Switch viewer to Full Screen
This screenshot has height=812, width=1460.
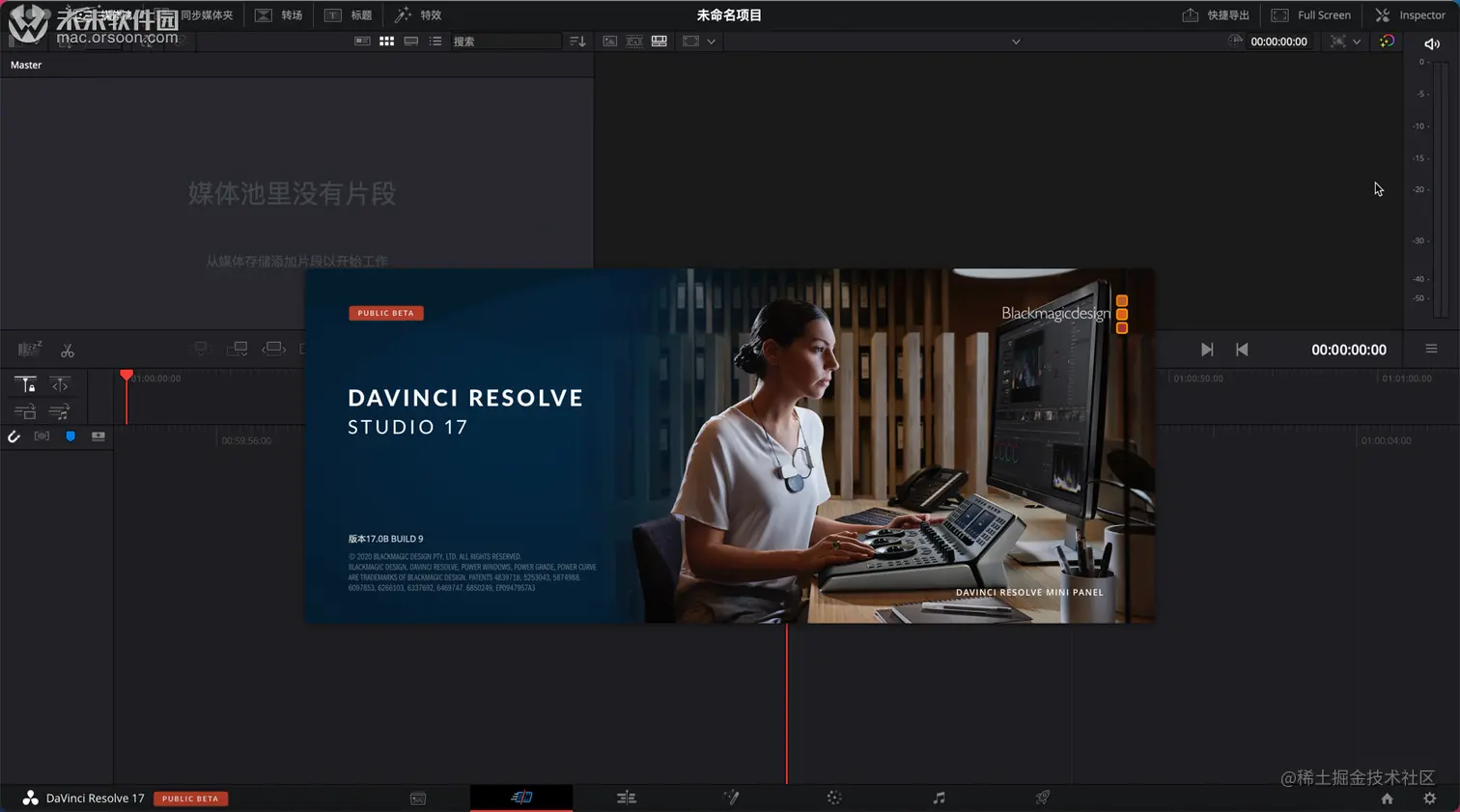(1311, 15)
